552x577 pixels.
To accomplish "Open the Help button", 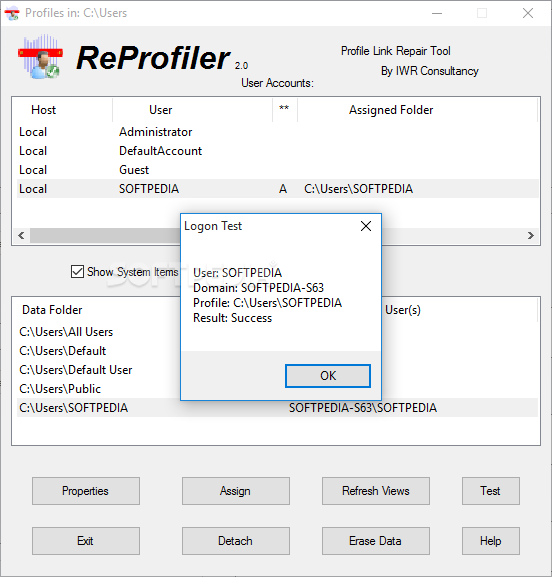I will click(491, 541).
